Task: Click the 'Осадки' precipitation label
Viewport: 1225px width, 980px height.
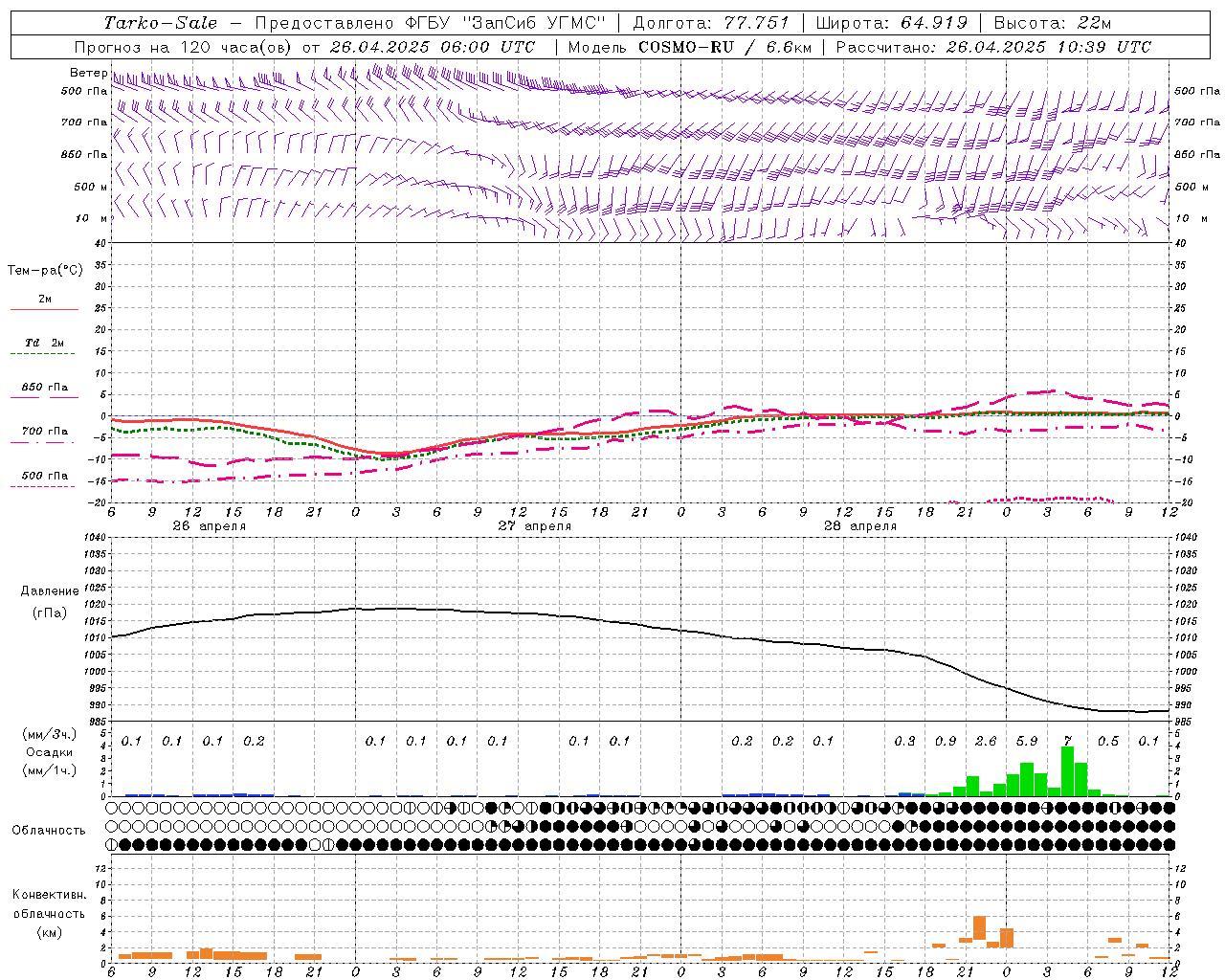Action: [50, 752]
